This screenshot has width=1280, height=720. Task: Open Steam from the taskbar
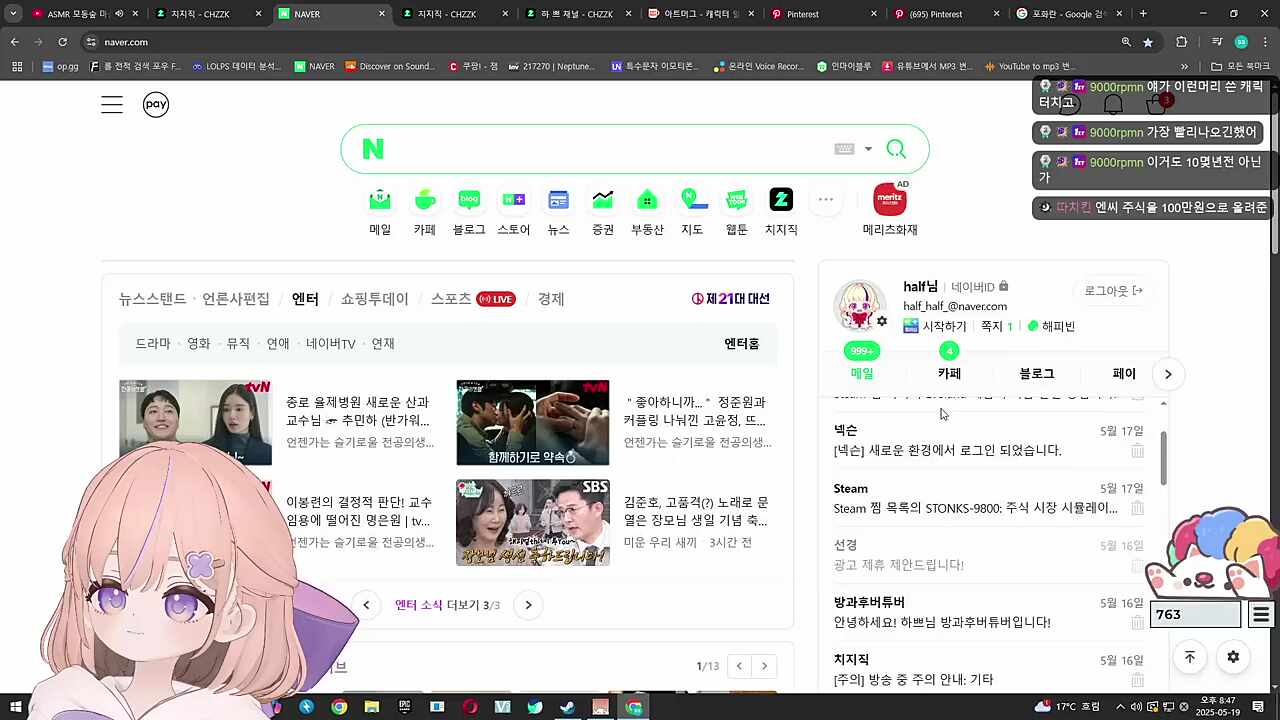(x=567, y=707)
